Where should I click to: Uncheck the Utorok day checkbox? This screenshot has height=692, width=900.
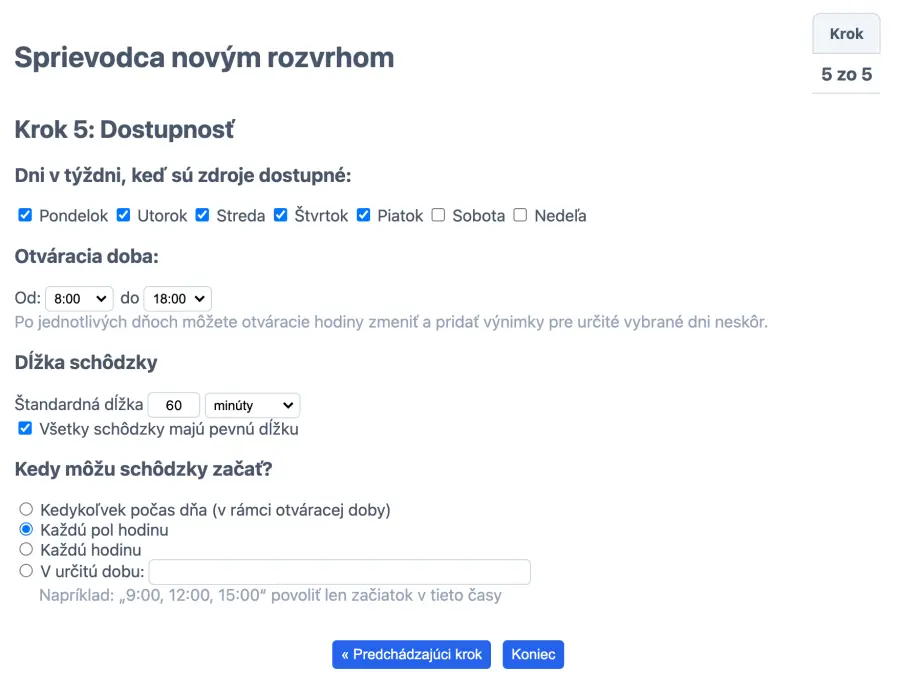tap(124, 215)
